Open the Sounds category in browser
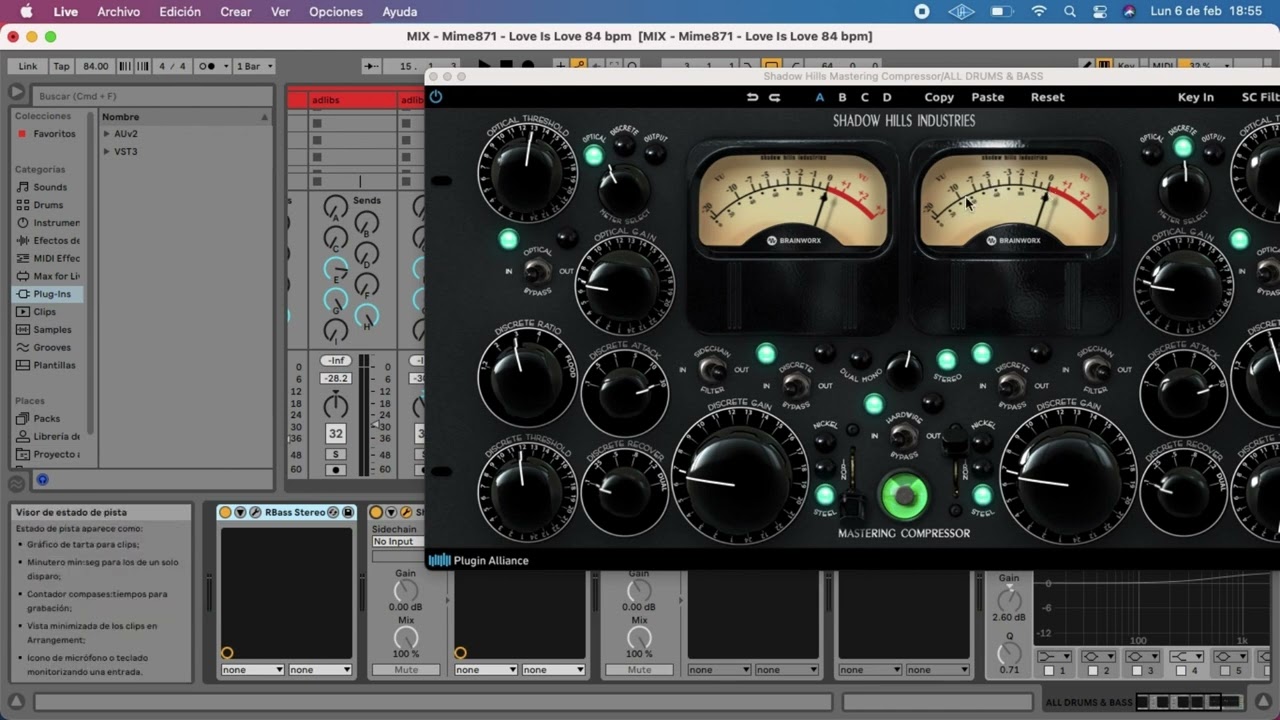Viewport: 1280px width, 720px height. point(50,187)
